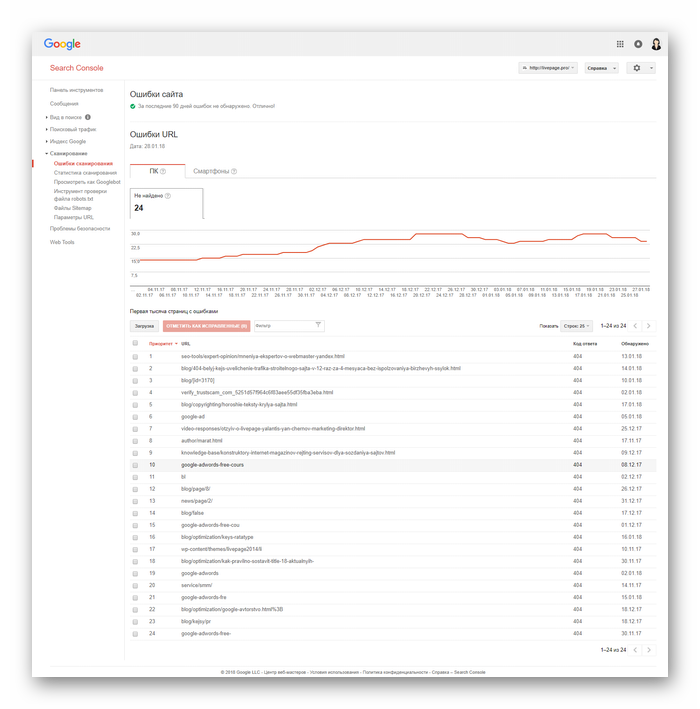Viewport: 700px width, 709px height.
Task: Open URL blog/kejsy/pr in row 23
Action: click(196, 621)
